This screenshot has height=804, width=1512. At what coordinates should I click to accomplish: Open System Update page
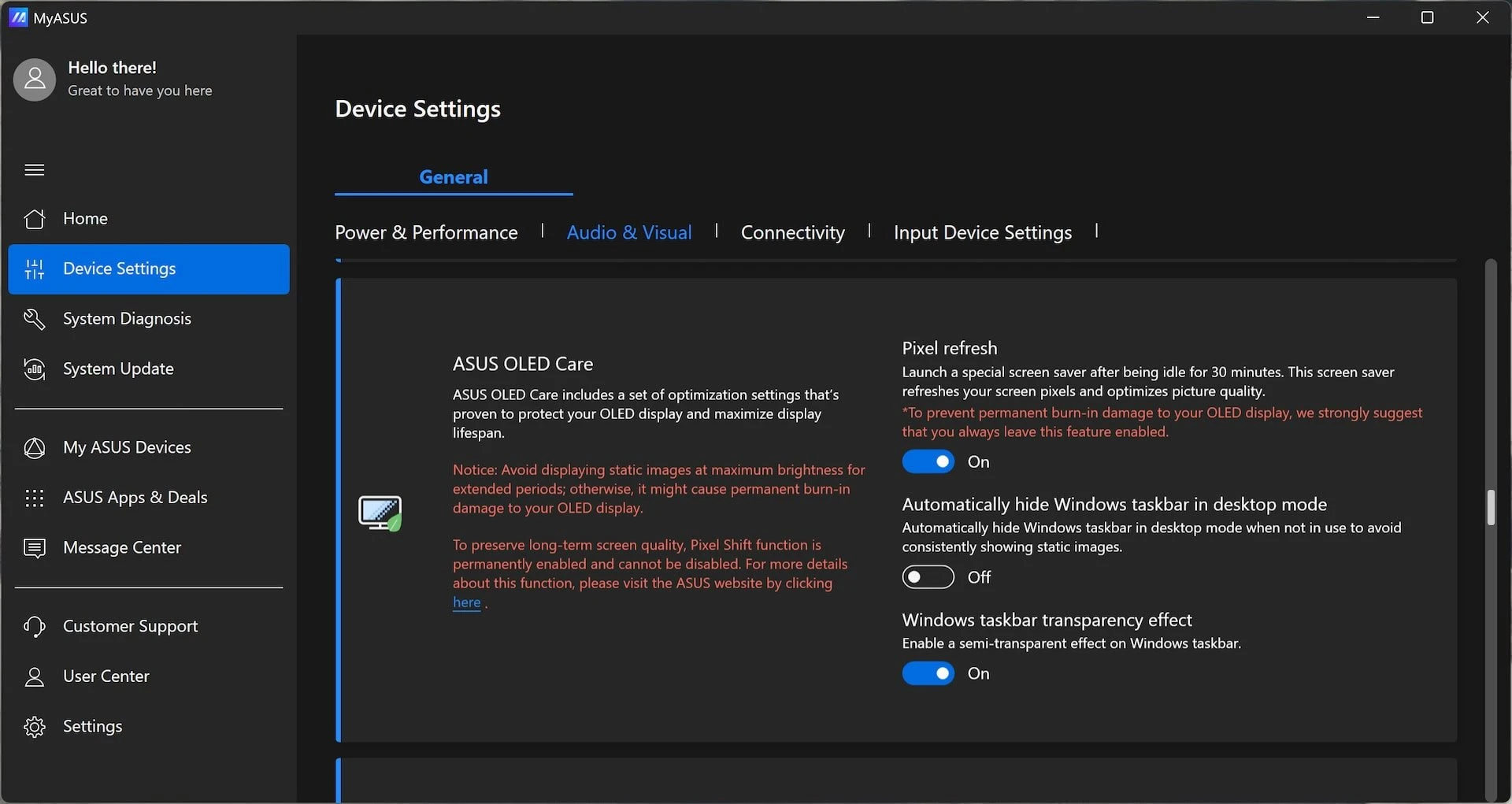pyautogui.click(x=149, y=369)
